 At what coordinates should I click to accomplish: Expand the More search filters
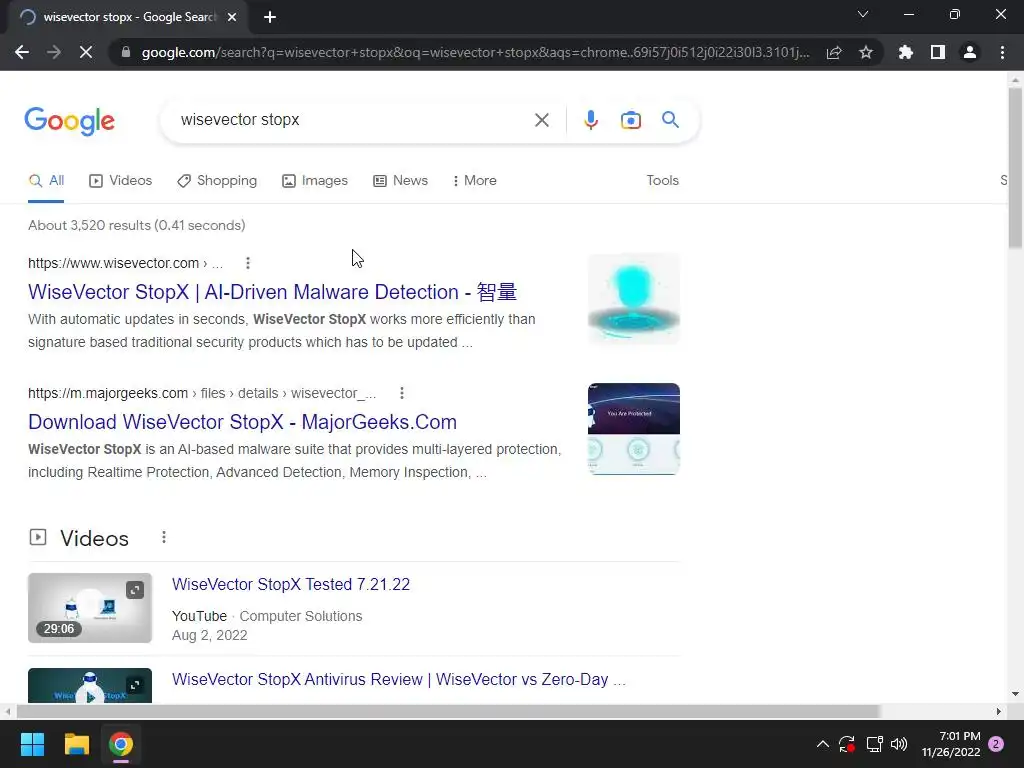[x=475, y=181]
